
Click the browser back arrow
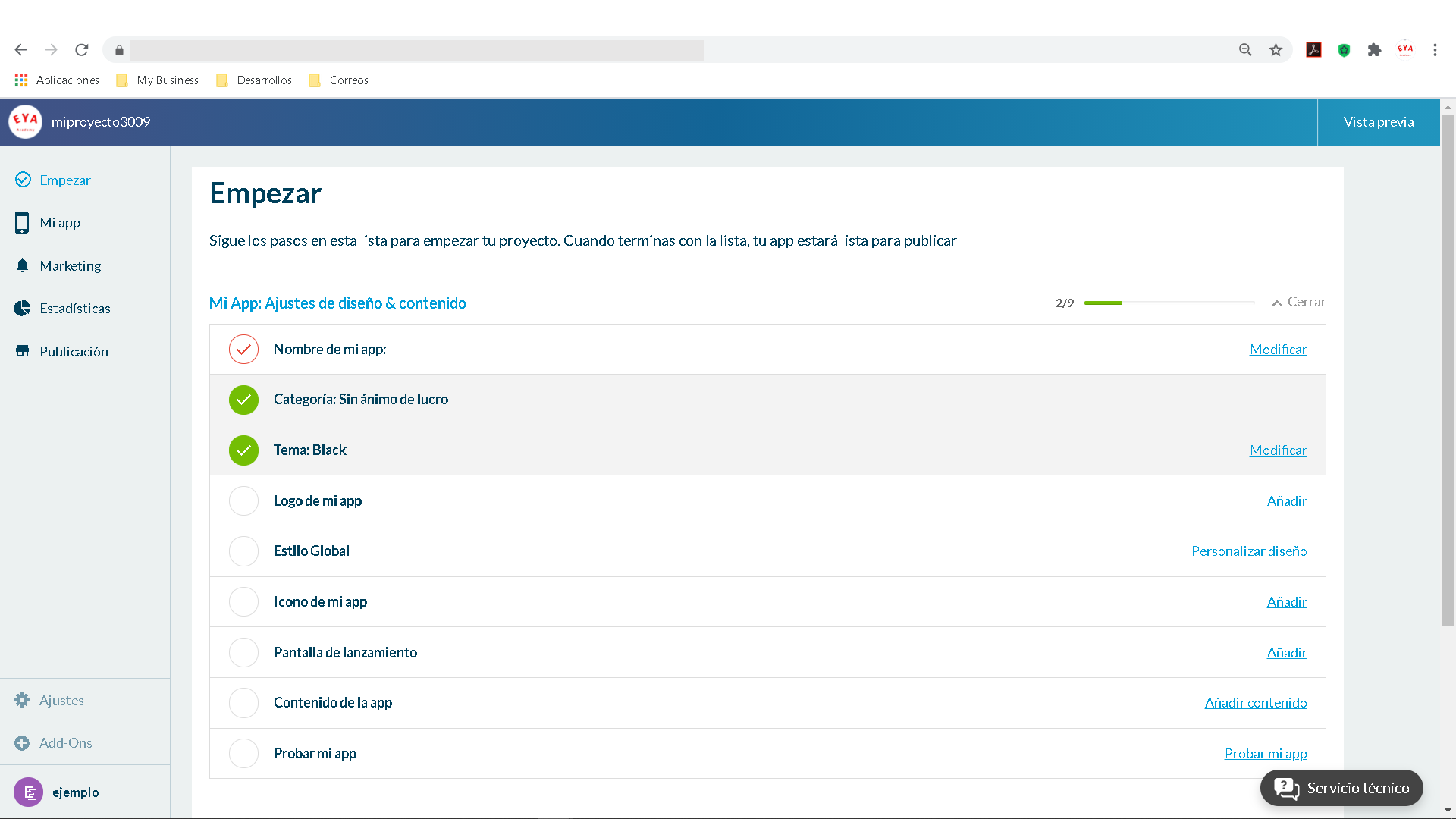20,50
